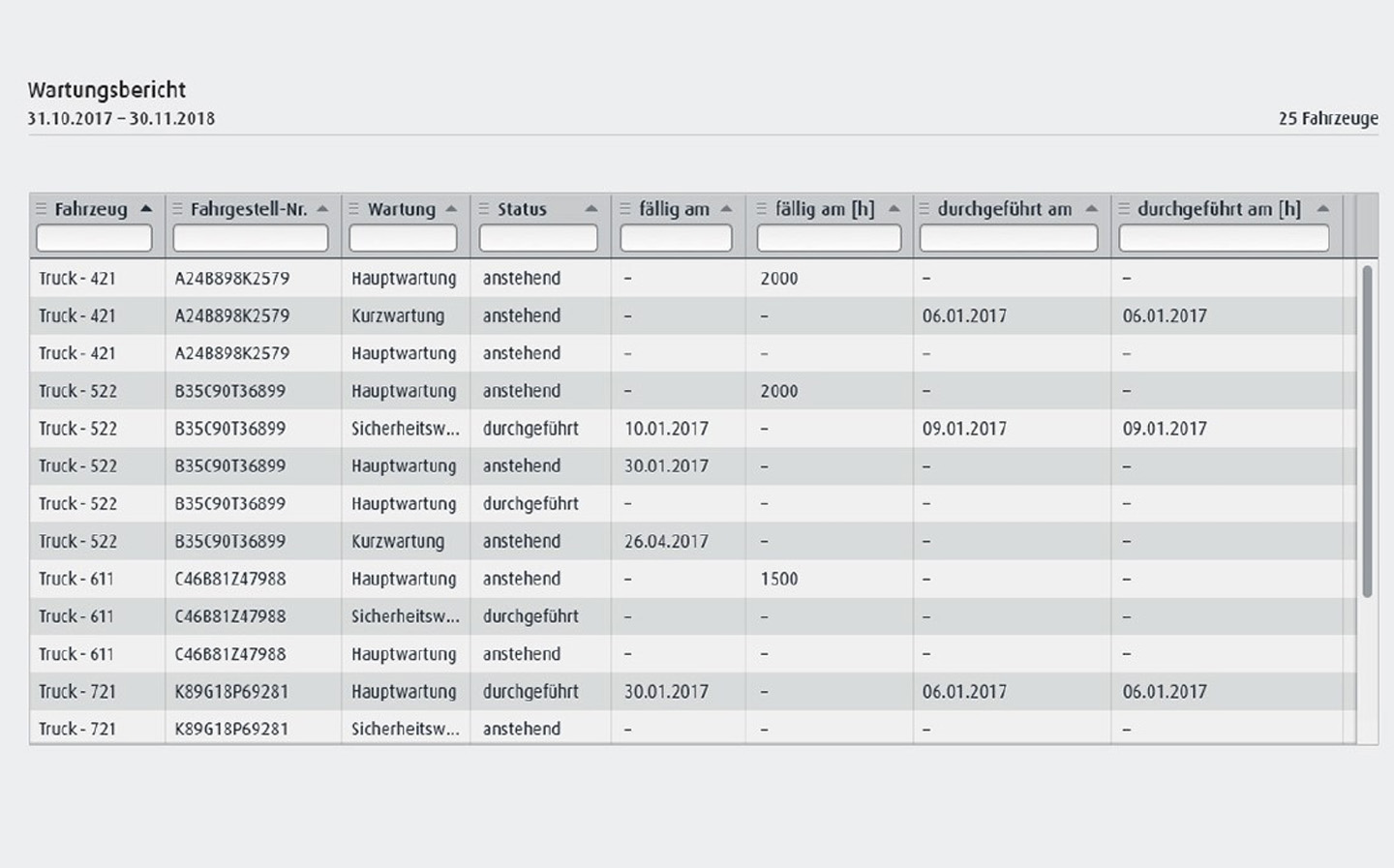Click the Wartungsbericht report title
The image size is (1394, 868).
[x=106, y=90]
